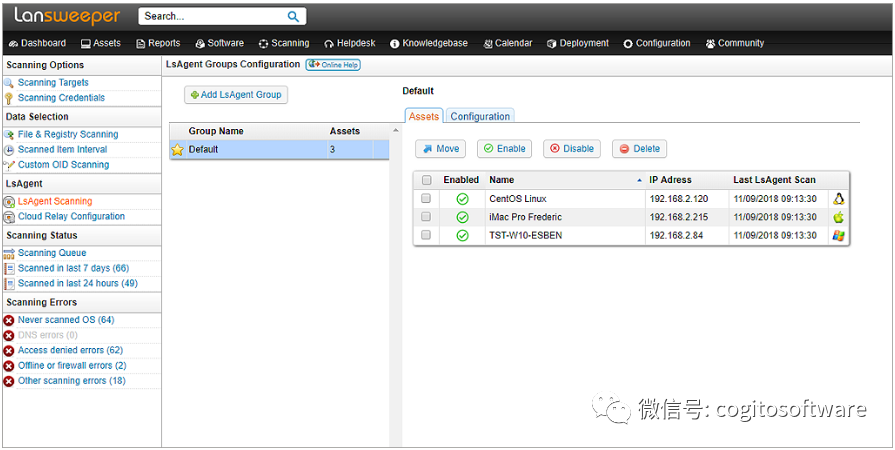This screenshot has height=450, width=895.
Task: Click the Group Name column header
Action: point(216,131)
